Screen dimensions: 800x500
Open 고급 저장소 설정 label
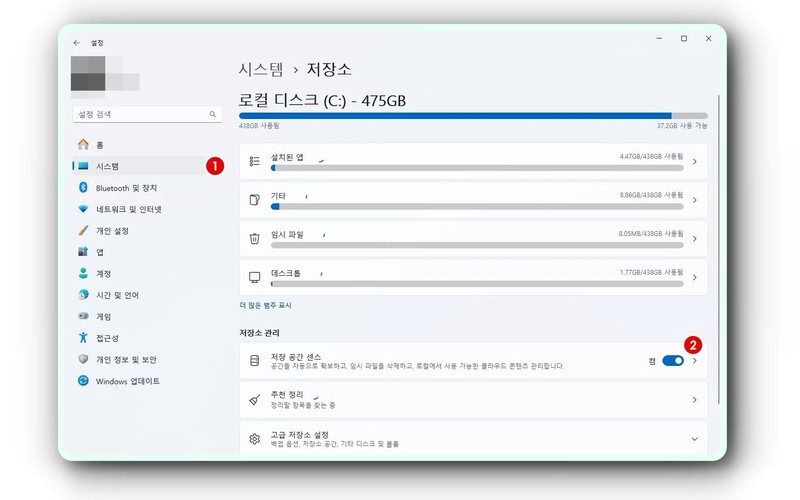299,435
